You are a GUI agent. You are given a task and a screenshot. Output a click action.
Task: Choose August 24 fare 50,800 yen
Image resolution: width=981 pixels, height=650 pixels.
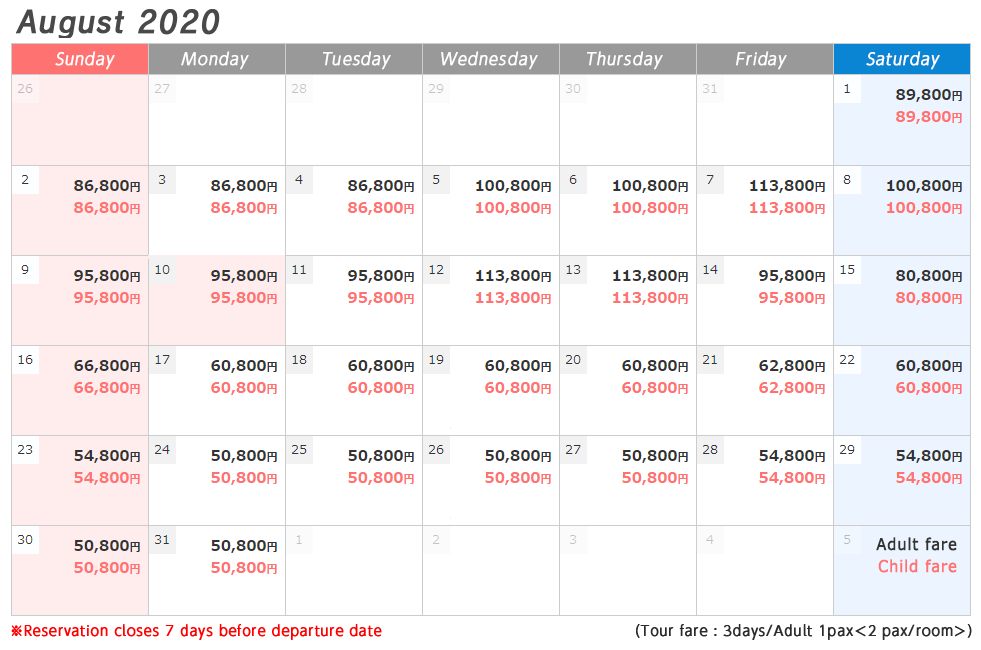pyautogui.click(x=217, y=480)
